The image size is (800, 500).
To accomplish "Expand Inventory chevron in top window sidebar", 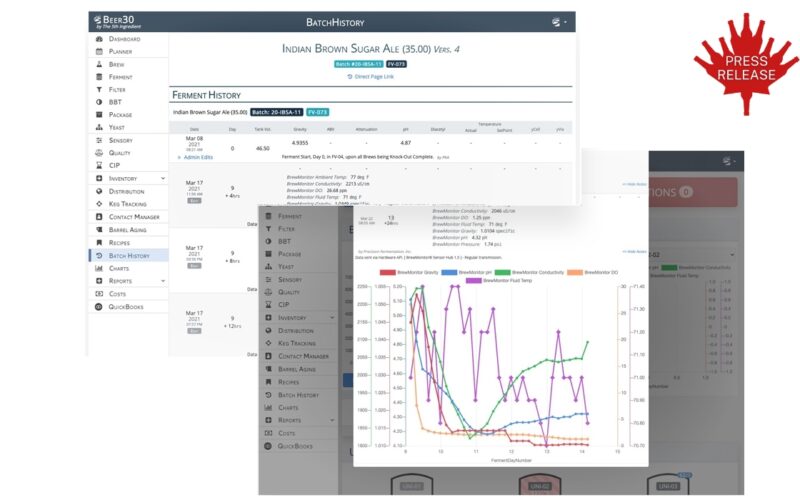I will (163, 179).
